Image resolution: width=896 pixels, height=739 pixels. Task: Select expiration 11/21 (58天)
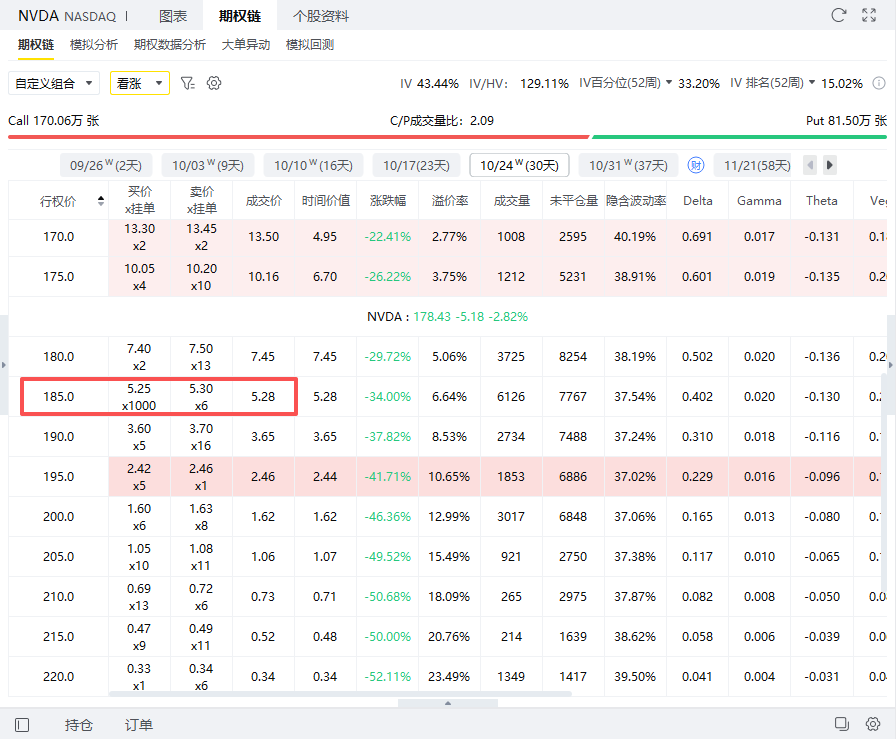pyautogui.click(x=753, y=165)
